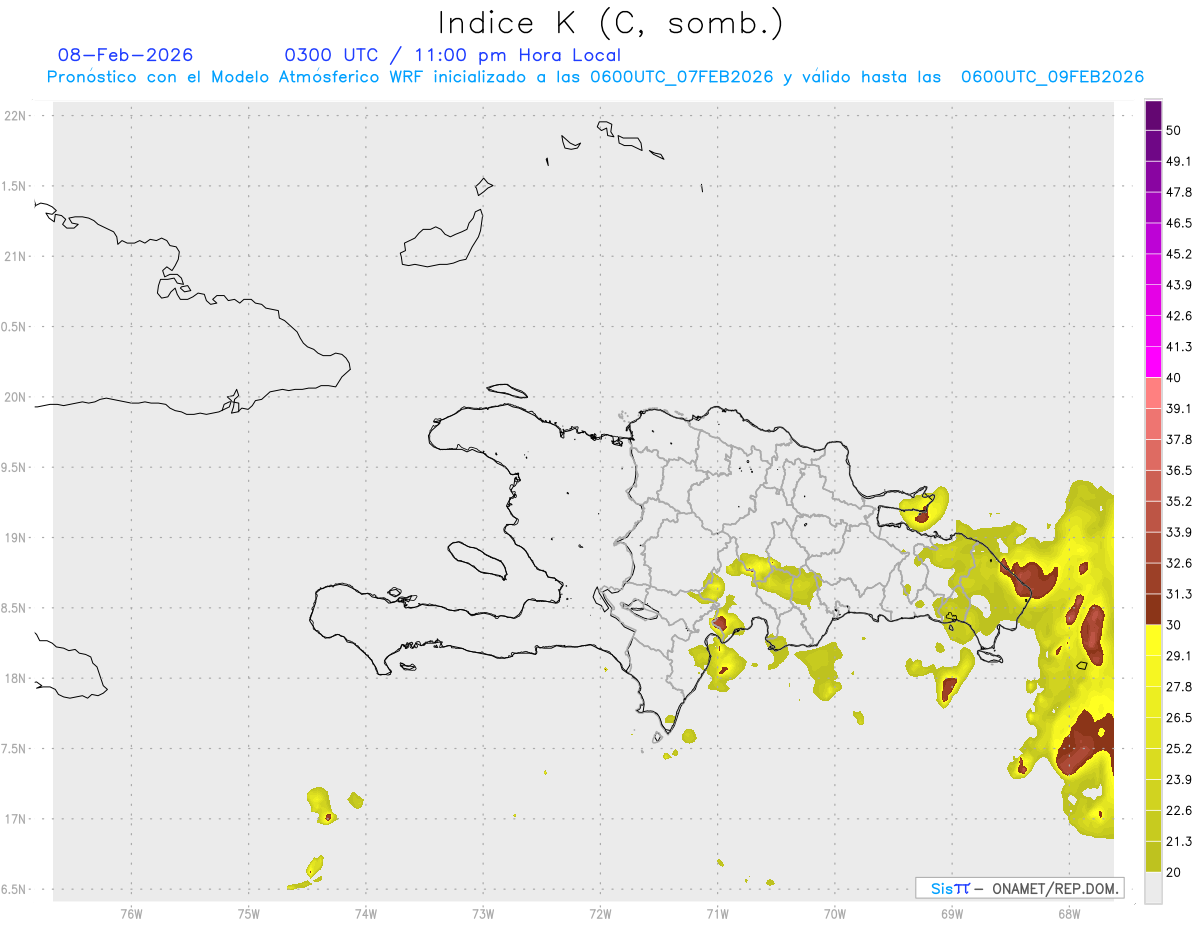Image resolution: width=1200 pixels, height=927 pixels.
Task: Click the "68W" longitude label
Action: [x=1069, y=914]
